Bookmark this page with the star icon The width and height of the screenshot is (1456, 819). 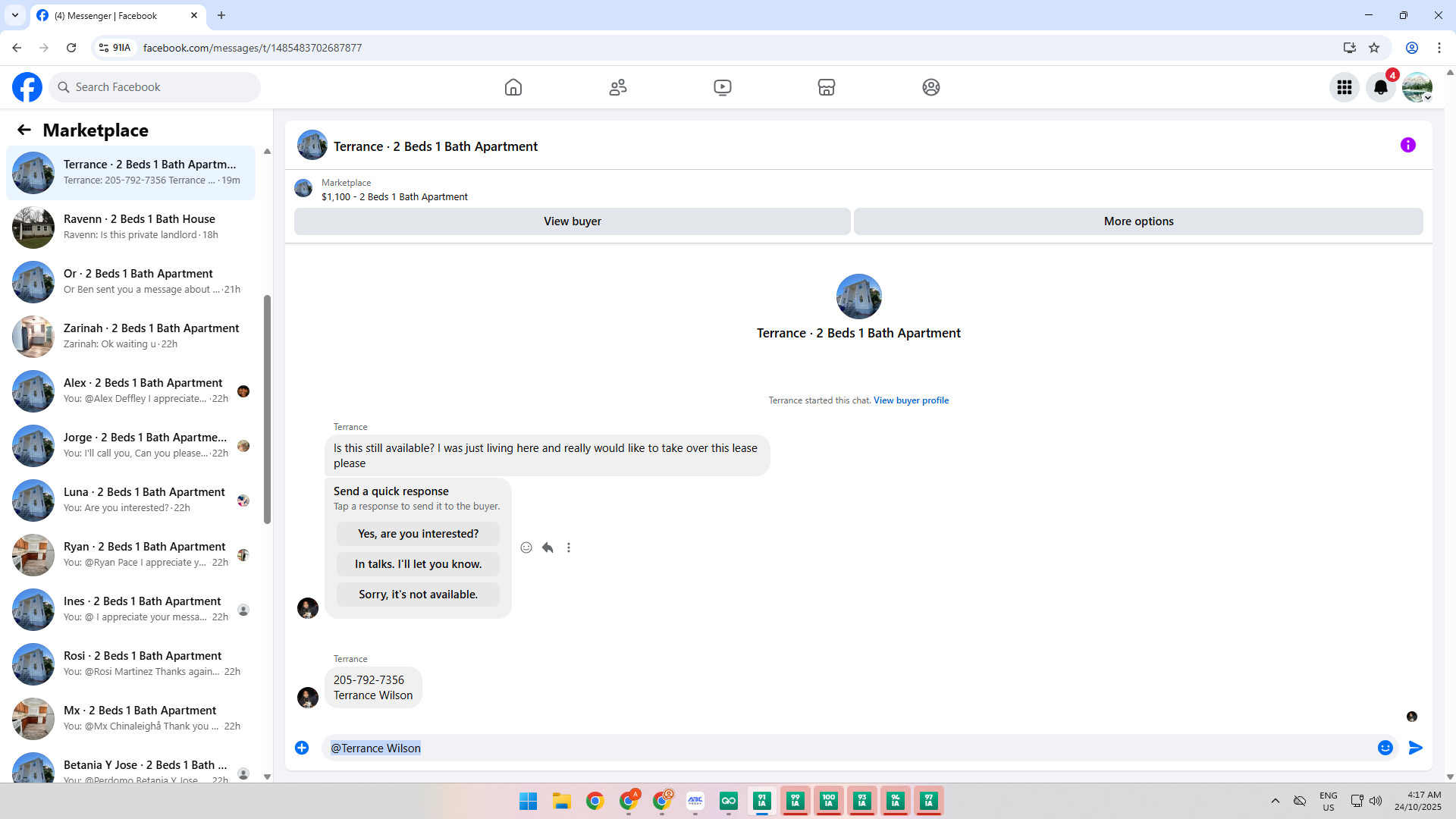tap(1374, 48)
